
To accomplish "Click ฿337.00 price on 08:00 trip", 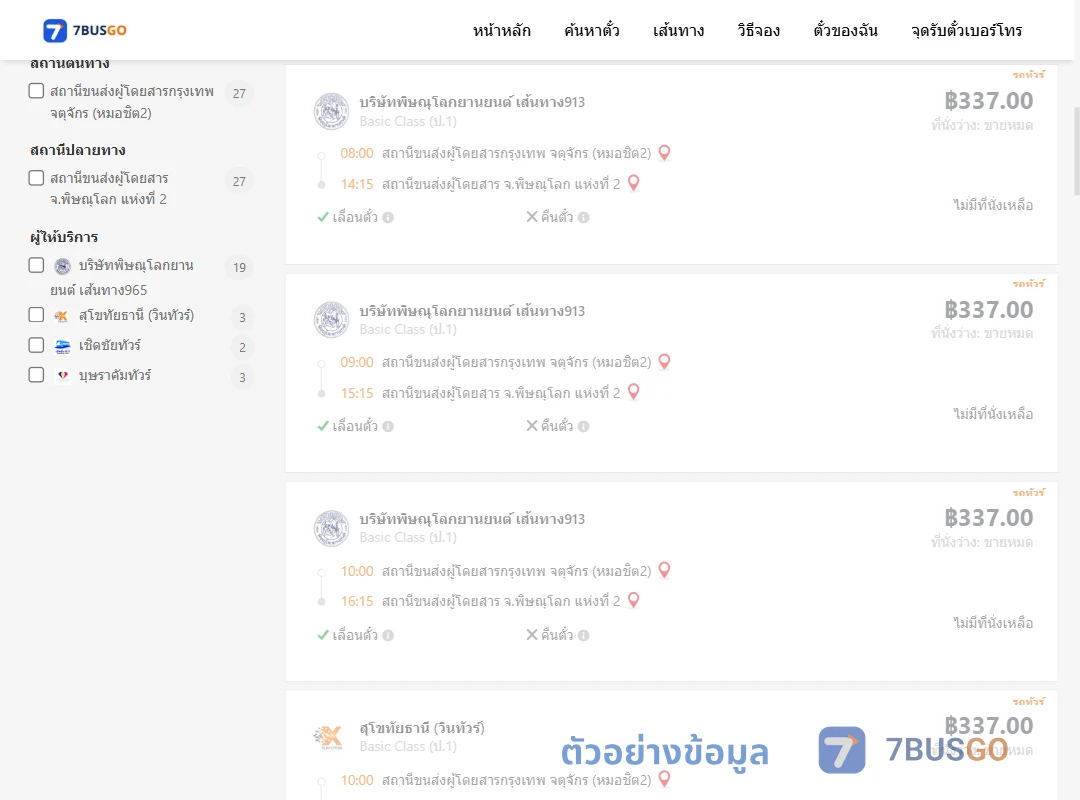I will [988, 101].
